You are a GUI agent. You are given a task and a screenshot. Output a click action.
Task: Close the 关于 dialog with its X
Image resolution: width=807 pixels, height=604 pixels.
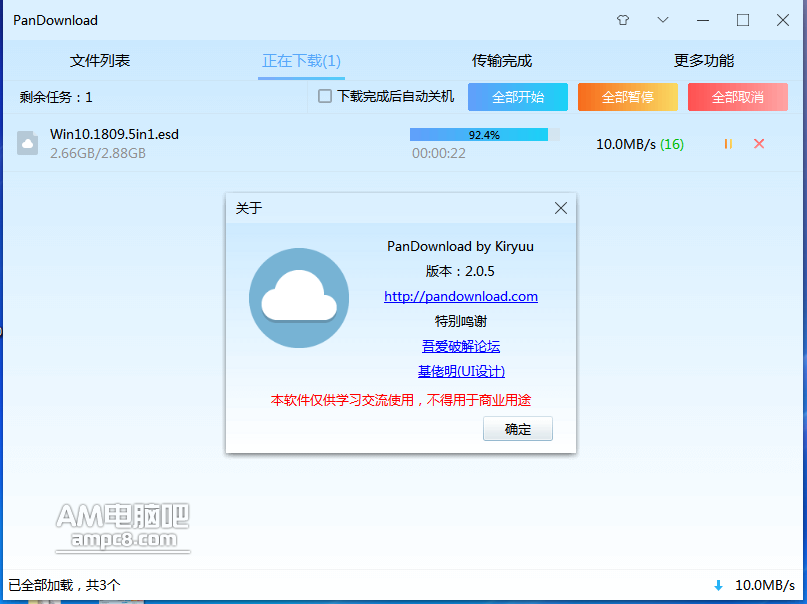coord(561,208)
